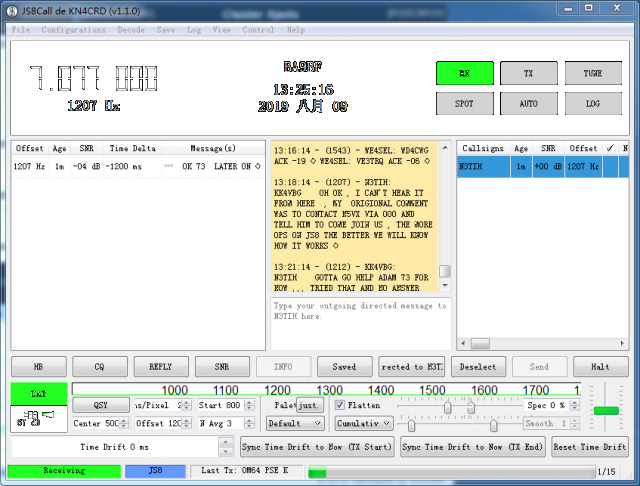Image resolution: width=640 pixels, height=486 pixels.
Task: Click Sync Time Drift to Now (TX Start)
Action: (317, 447)
